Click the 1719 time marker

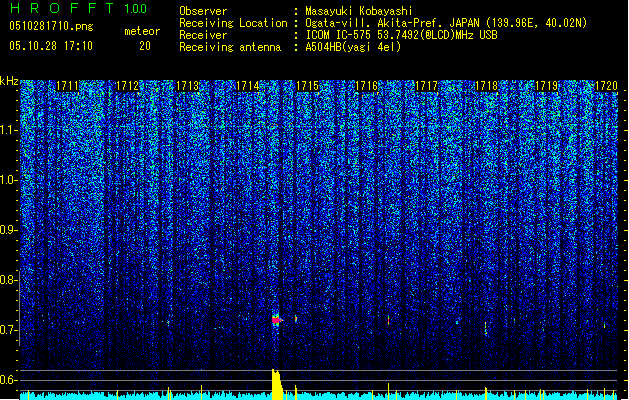(546, 86)
